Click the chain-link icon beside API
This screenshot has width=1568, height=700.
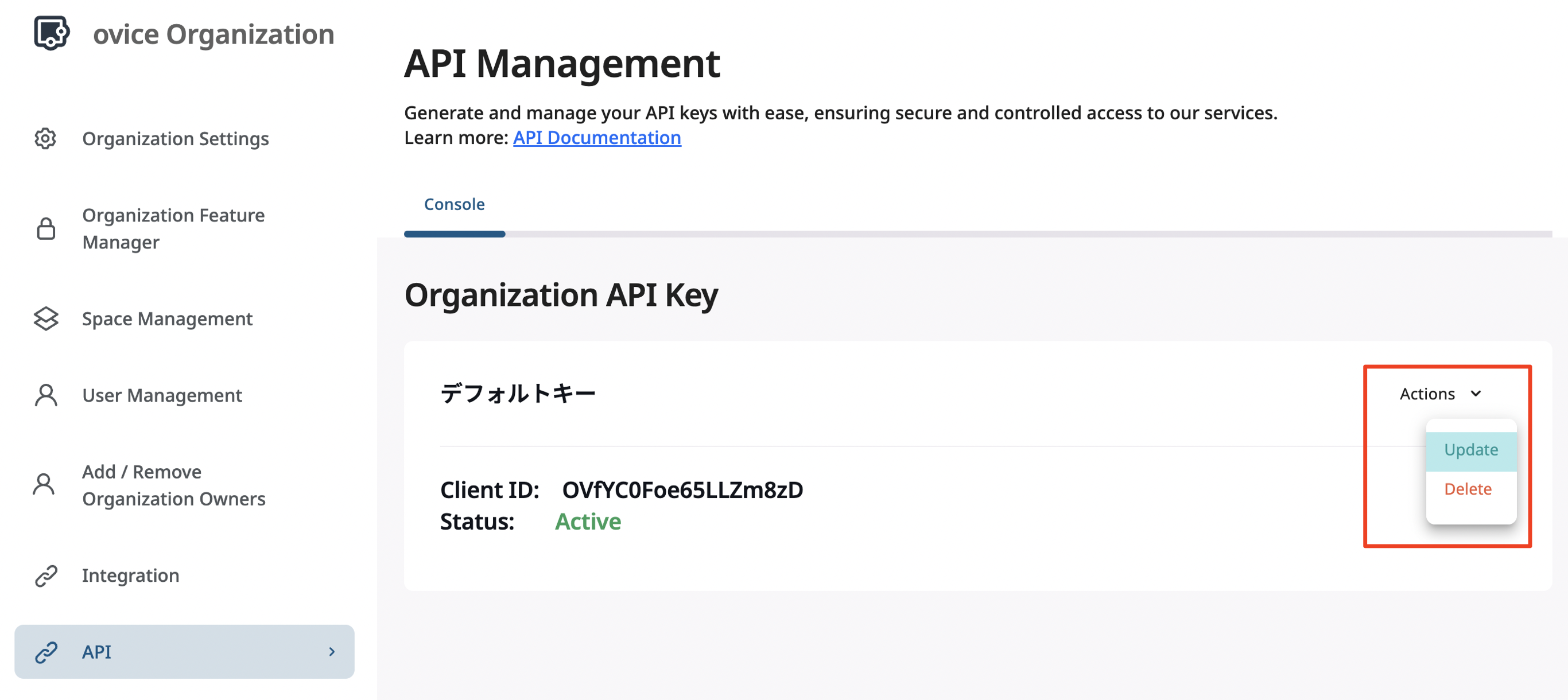tap(46, 652)
